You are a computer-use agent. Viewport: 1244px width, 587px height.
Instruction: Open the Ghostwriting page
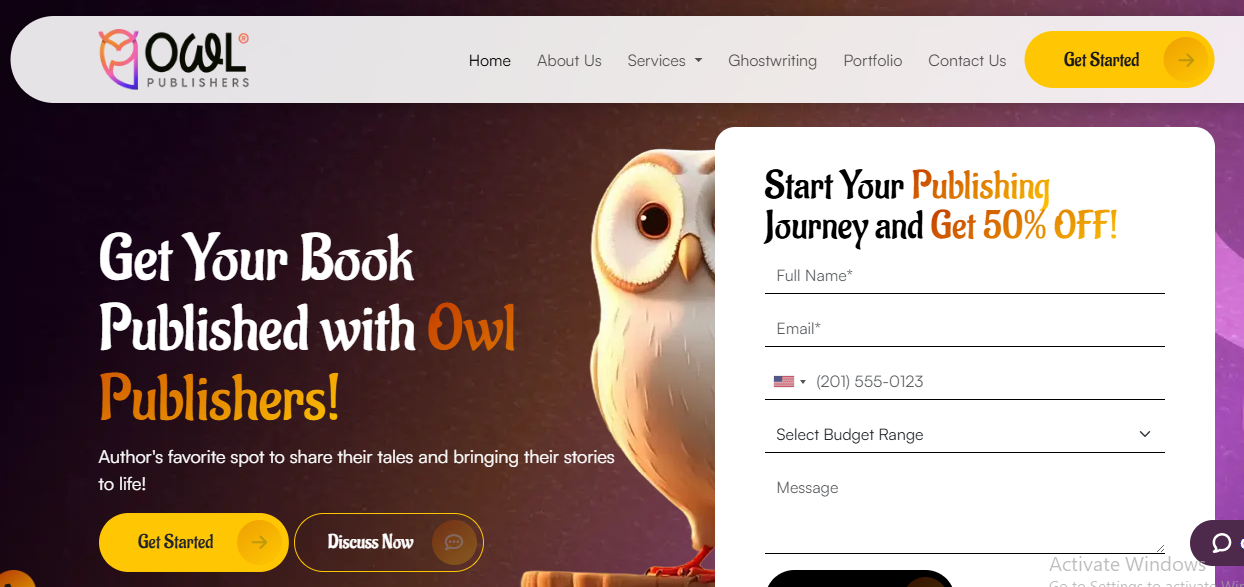tap(772, 60)
